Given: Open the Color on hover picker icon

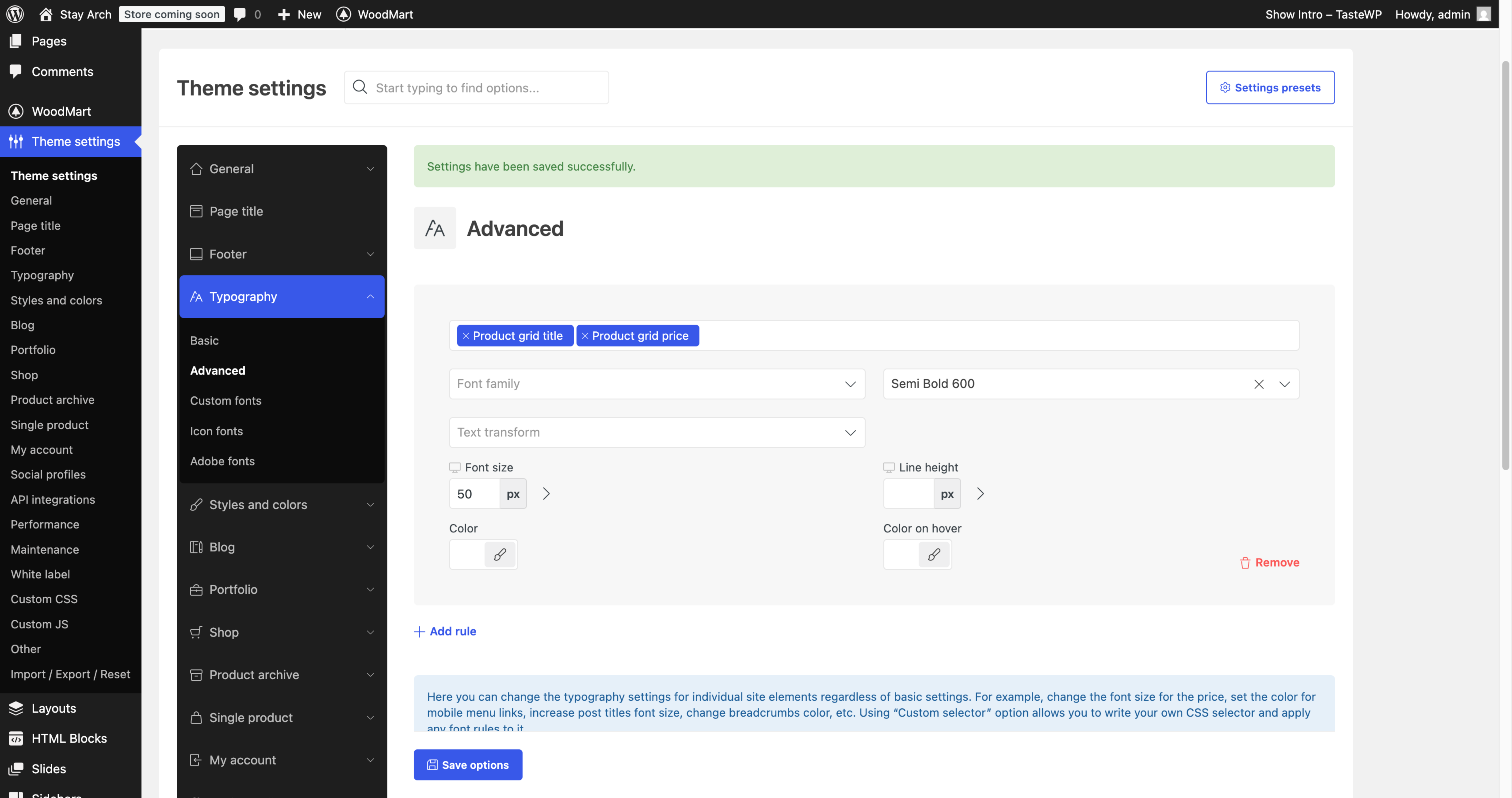Looking at the screenshot, I should (934, 555).
